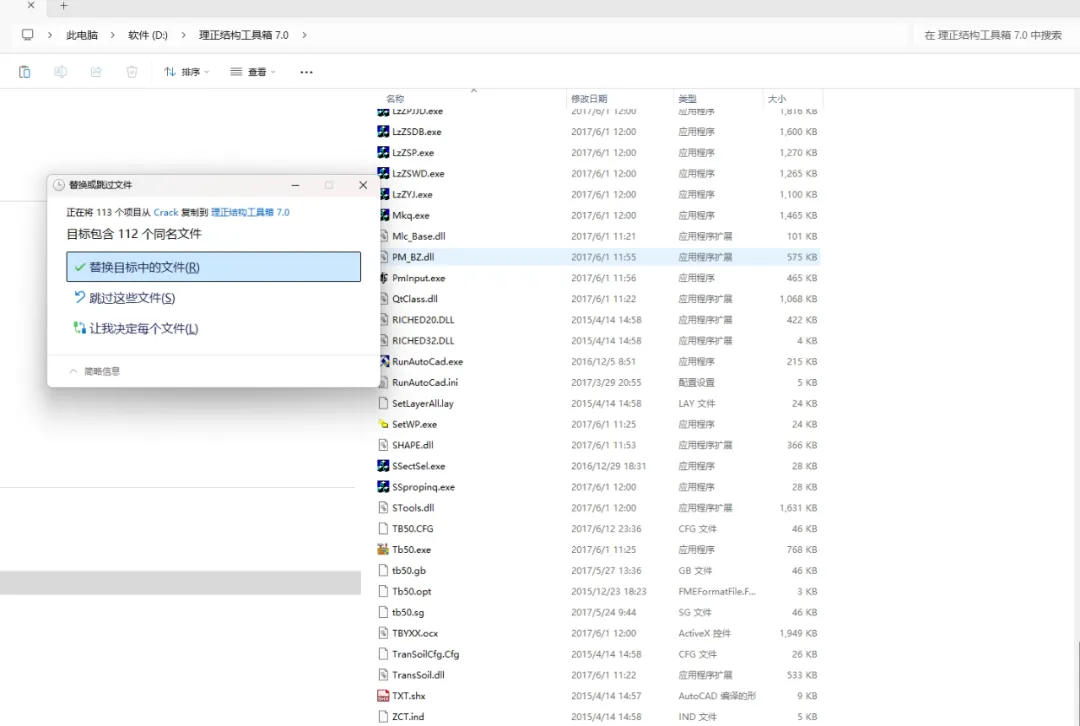Click the file list vertical scrollbar thumb
Image resolution: width=1080 pixels, height=726 pixels.
tap(1078, 683)
